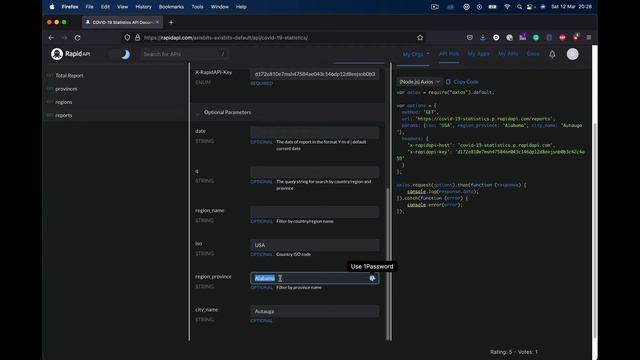Click the X-RapidAPI-Key field
This screenshot has width=640, height=360.
pyautogui.click(x=315, y=74)
